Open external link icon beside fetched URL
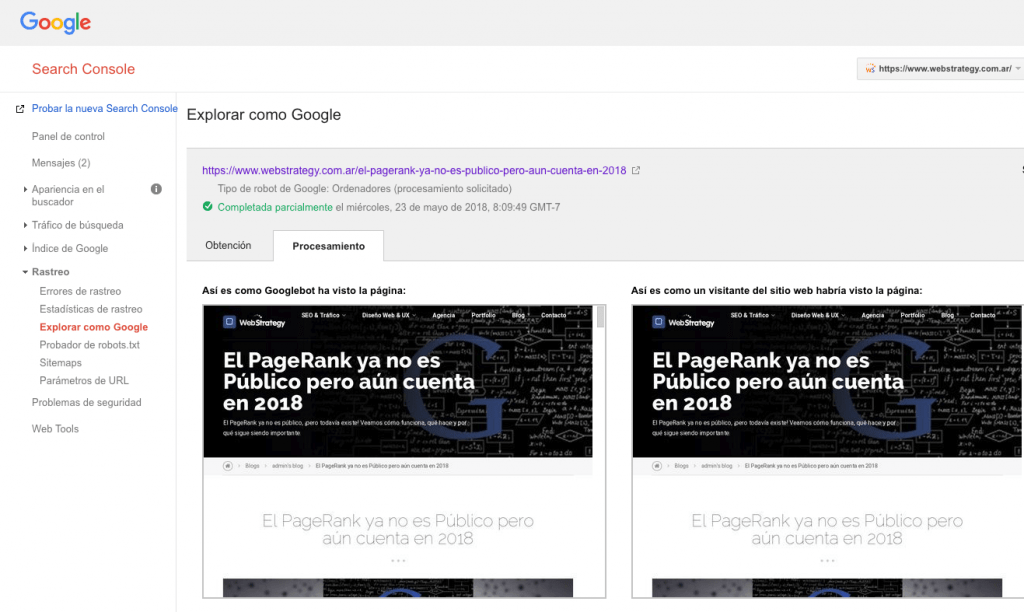This screenshot has height=612, width=1024. (635, 170)
